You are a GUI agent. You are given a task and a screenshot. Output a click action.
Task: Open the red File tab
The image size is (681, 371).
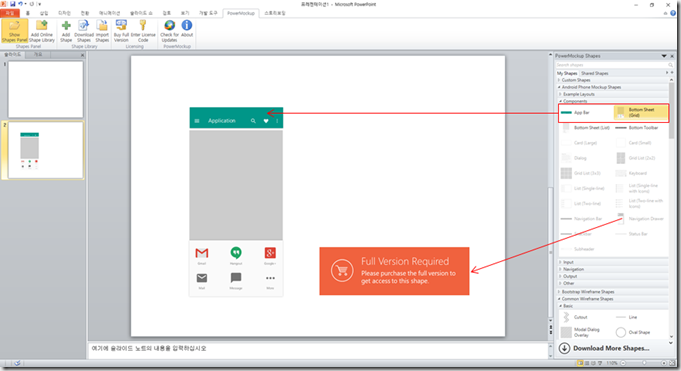pyautogui.click(x=10, y=13)
